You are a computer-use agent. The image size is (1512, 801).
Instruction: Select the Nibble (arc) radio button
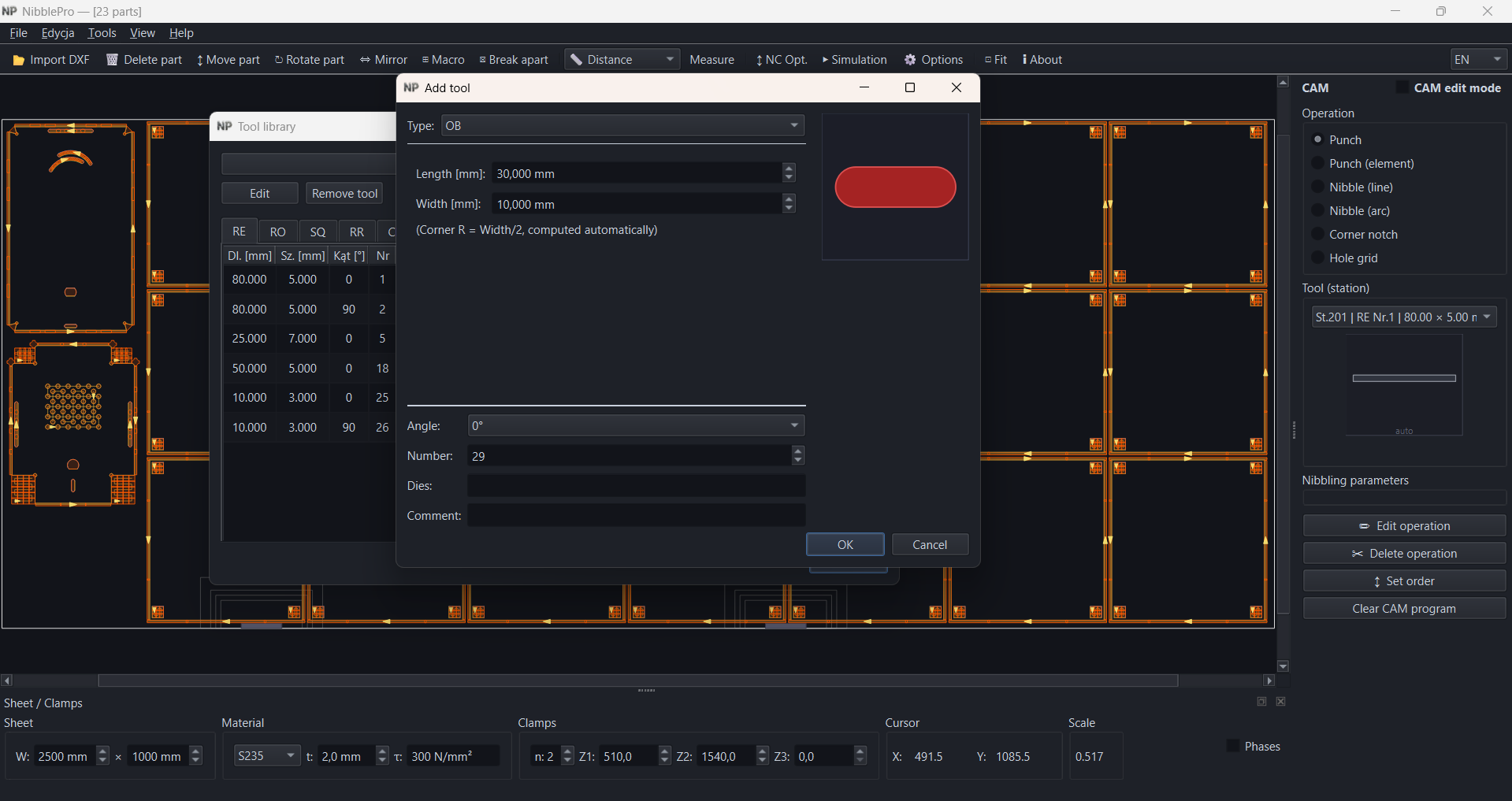coord(1317,210)
